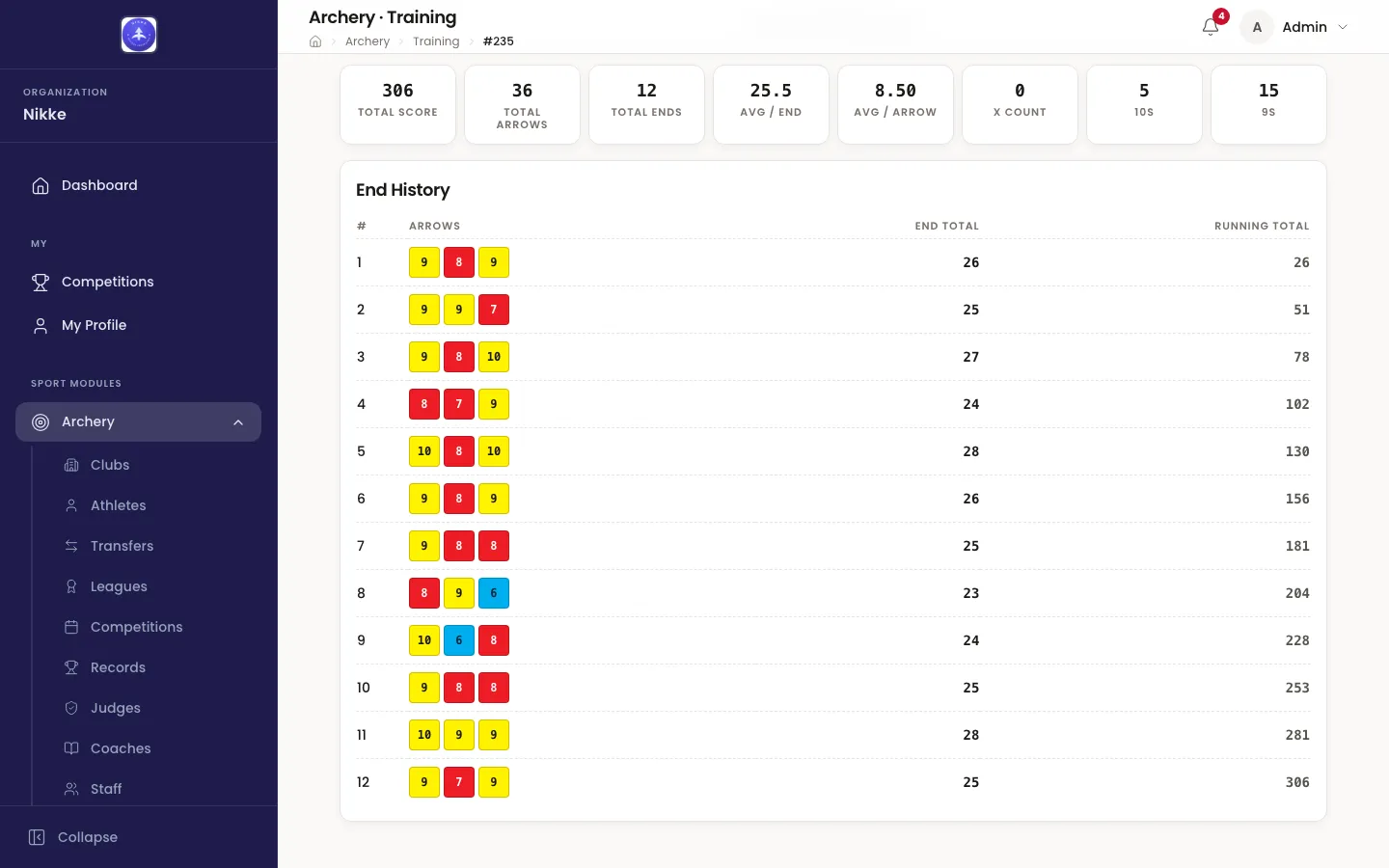Click the 10s stat card showing 5
This screenshot has width=1389, height=868.
pyautogui.click(x=1144, y=104)
